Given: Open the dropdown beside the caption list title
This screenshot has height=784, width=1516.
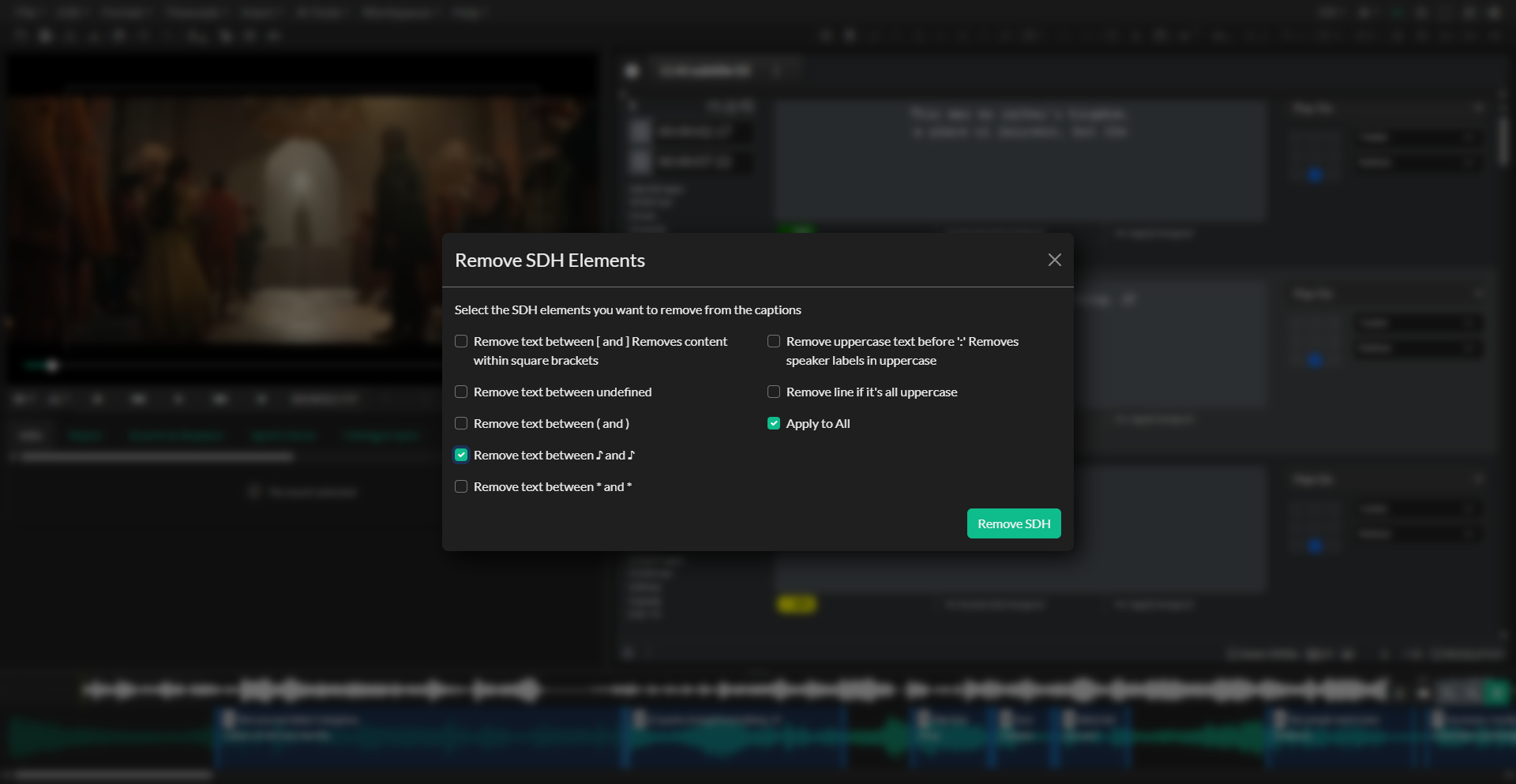Looking at the screenshot, I should tap(778, 70).
